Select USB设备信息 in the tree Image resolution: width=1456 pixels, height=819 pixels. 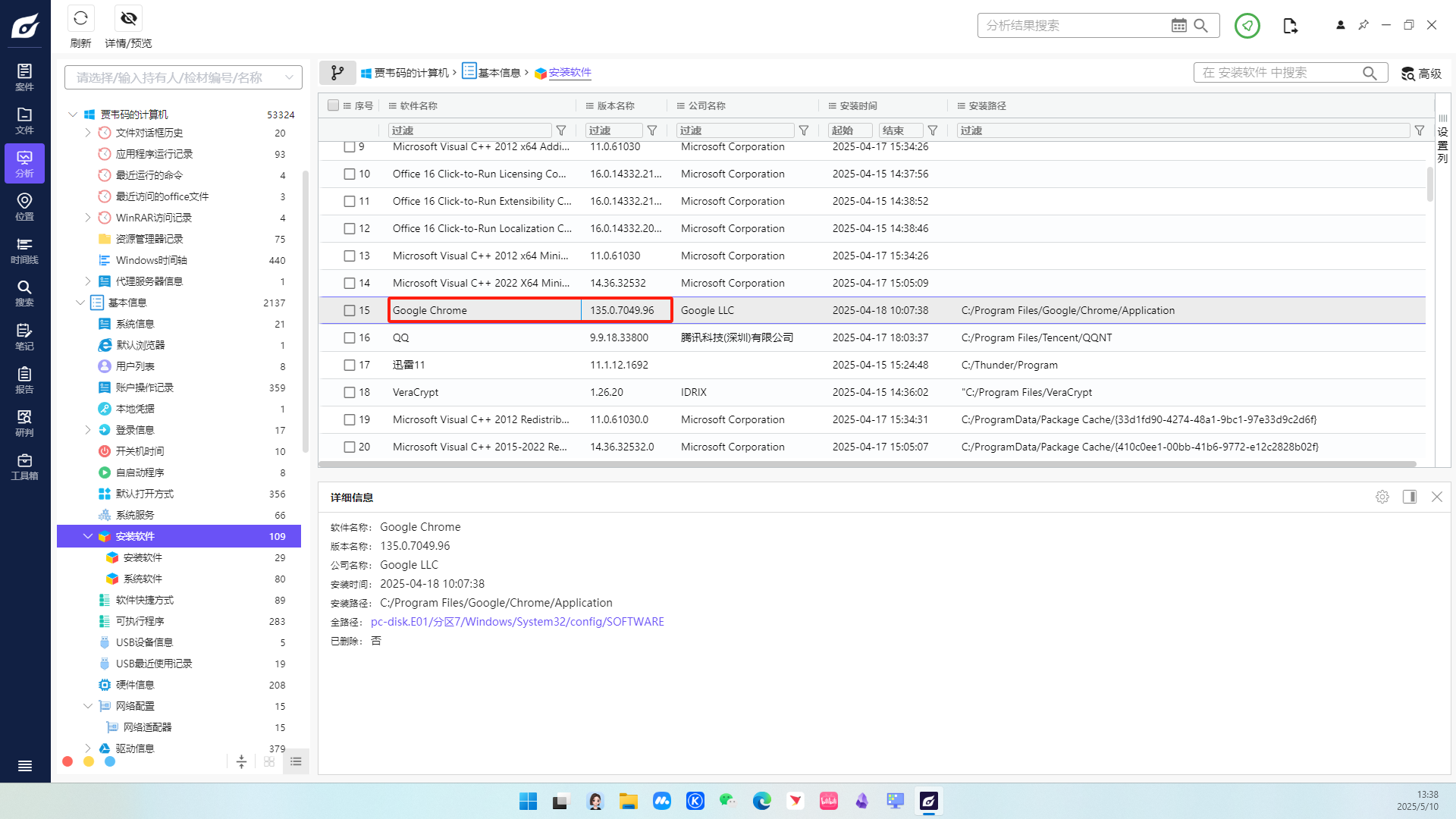click(x=144, y=642)
